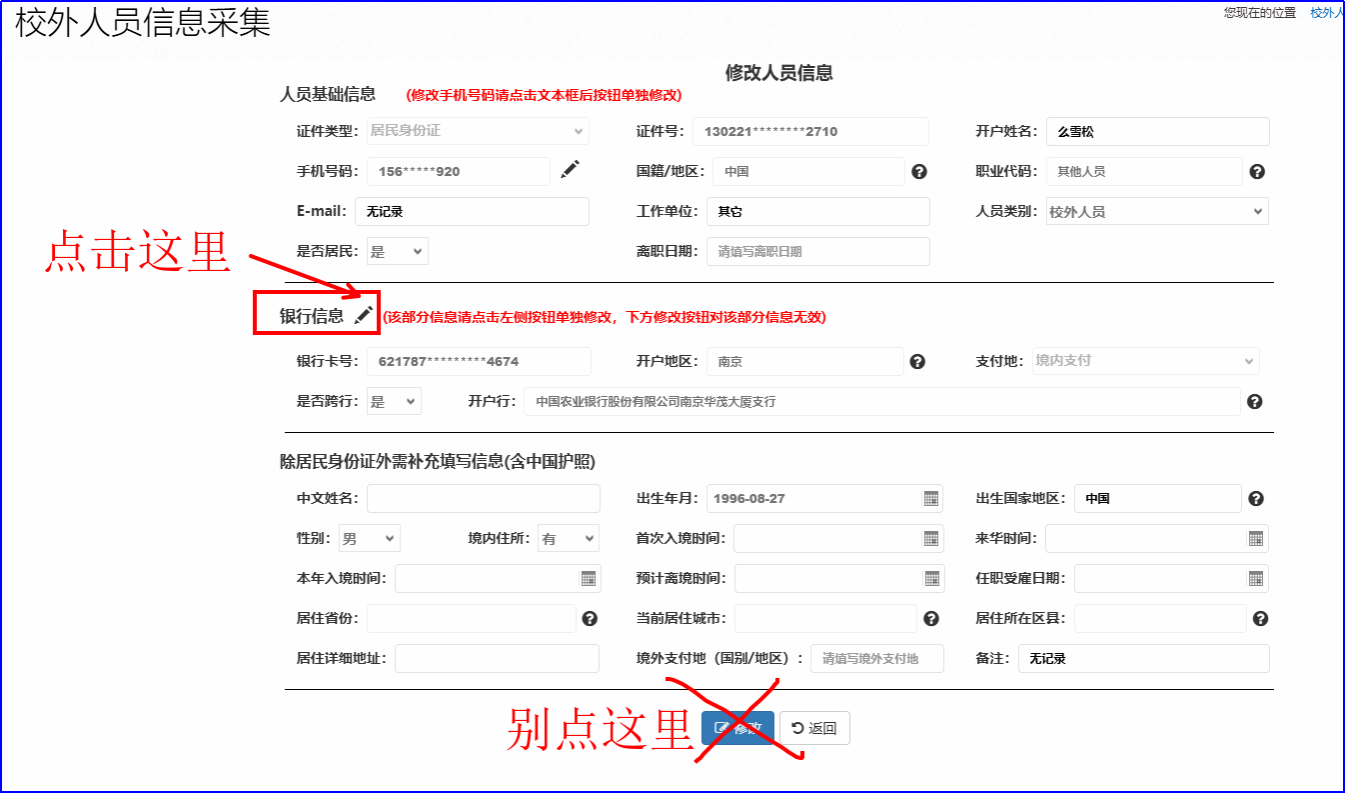Open the 境内住所 dropdown
Screen dimensions: 1346x796
click(x=568, y=539)
